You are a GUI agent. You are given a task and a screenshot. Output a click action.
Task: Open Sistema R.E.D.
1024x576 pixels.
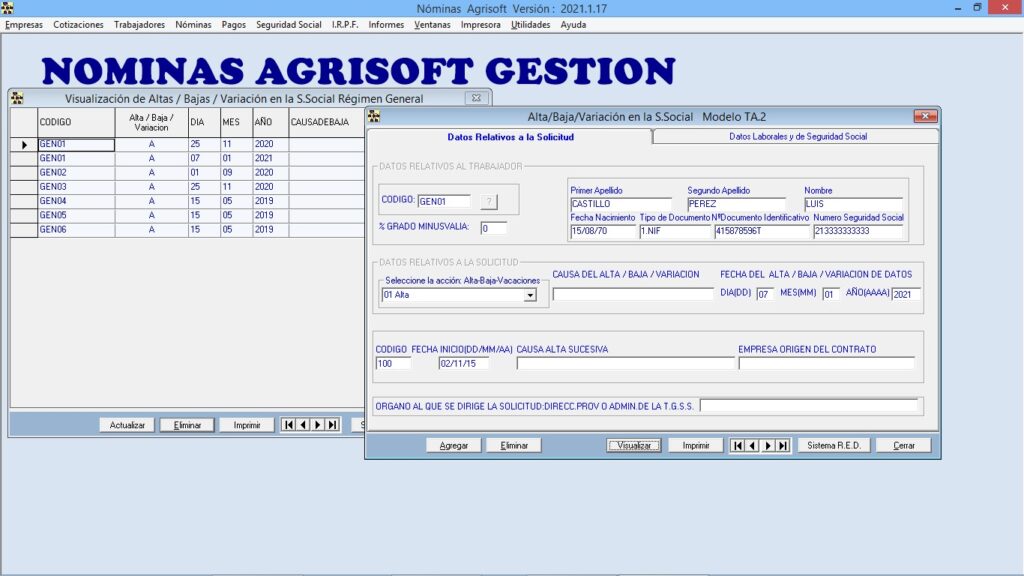coord(834,445)
